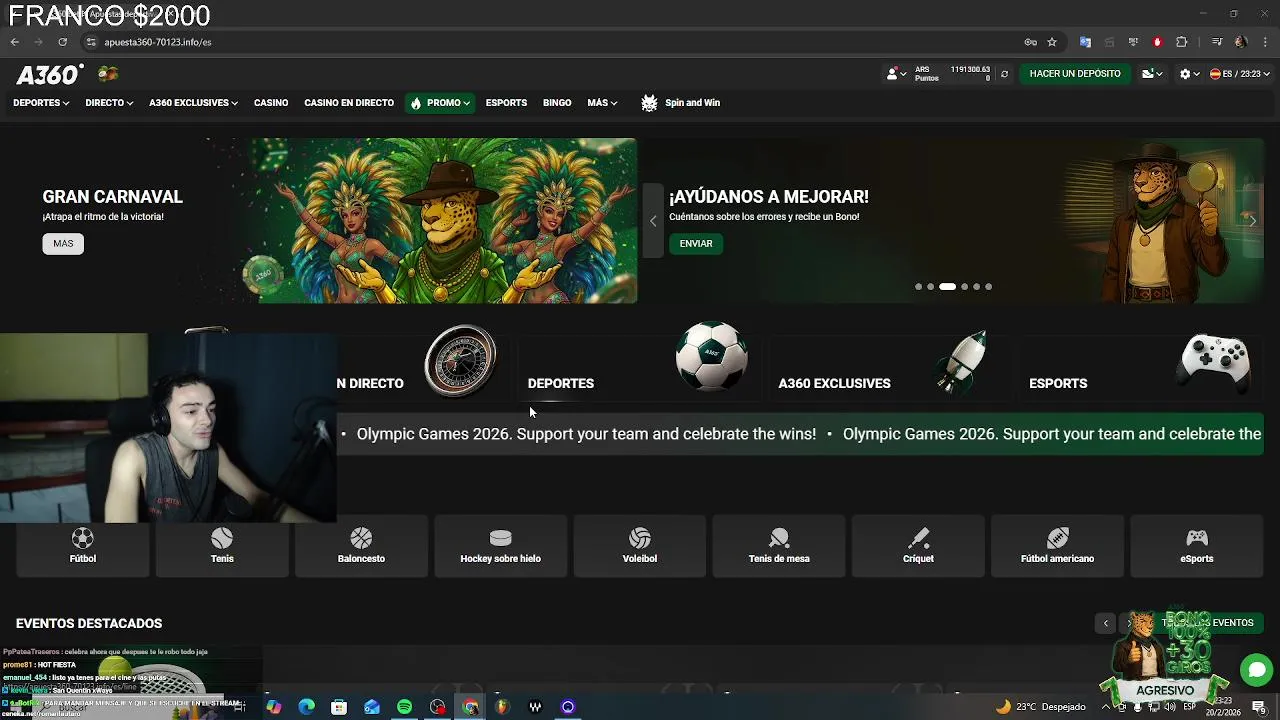Select the Fútbol americano icon
Viewport: 1280px width, 720px height.
[x=1057, y=546]
